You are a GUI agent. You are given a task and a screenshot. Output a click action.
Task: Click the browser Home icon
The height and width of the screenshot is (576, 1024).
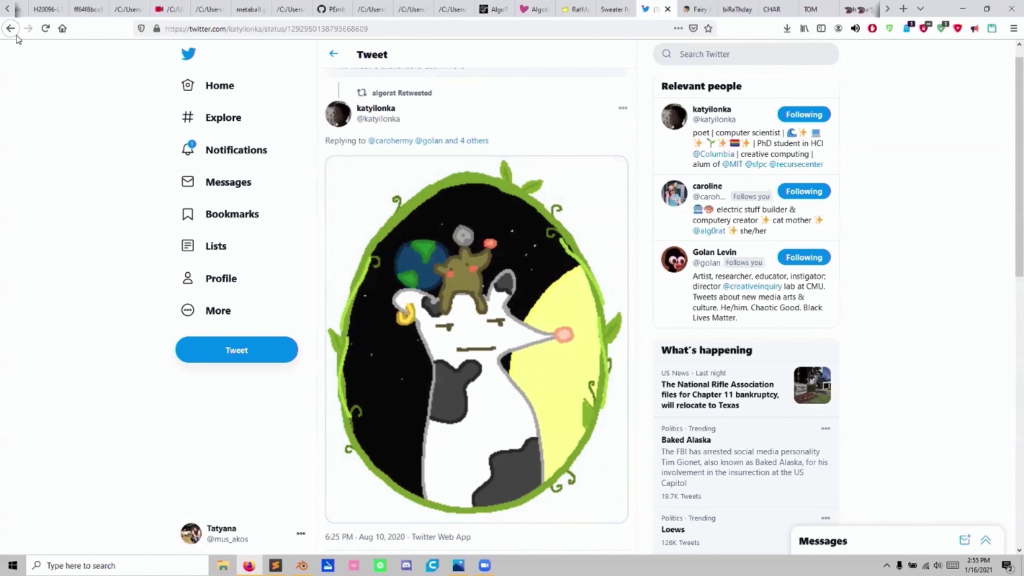[x=63, y=29]
